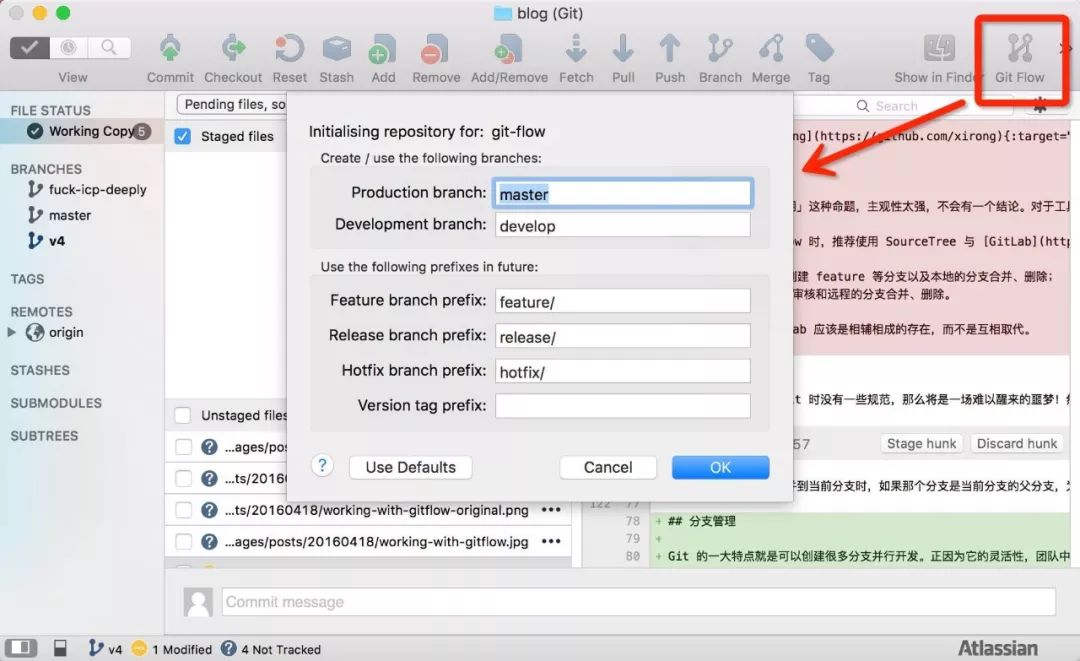Viewport: 1080px width, 661px height.
Task: Open the Stash tool
Action: point(337,50)
